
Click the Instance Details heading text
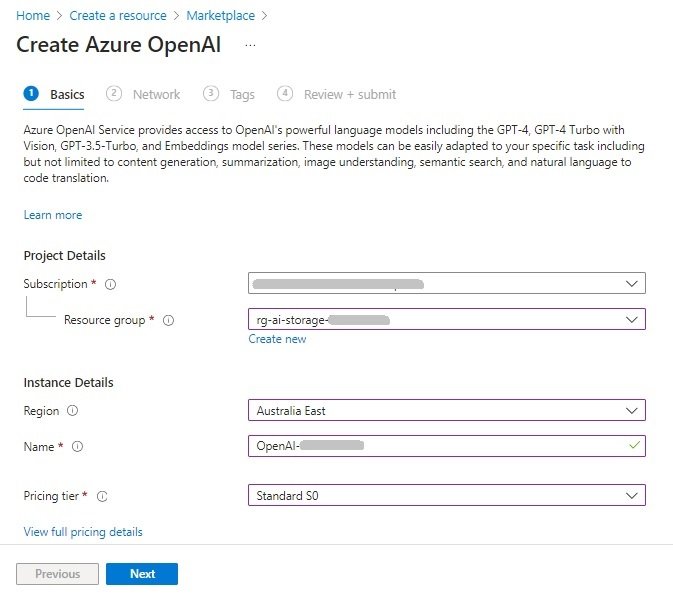pos(68,382)
